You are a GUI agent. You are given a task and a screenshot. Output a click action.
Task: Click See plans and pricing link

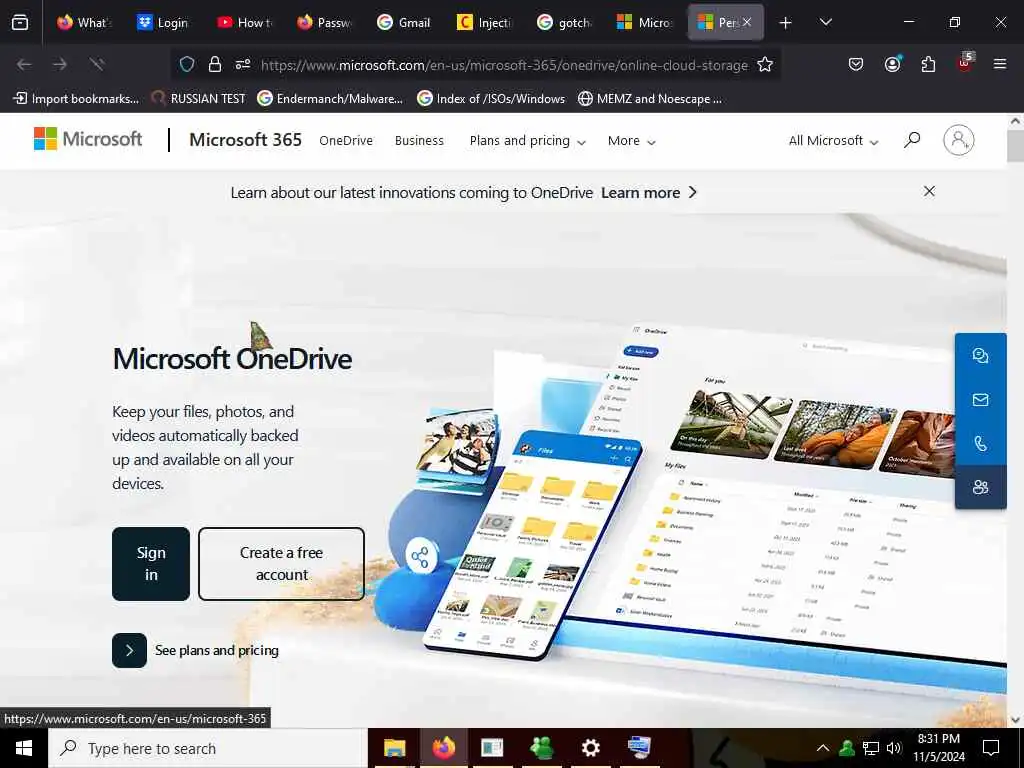coord(195,650)
